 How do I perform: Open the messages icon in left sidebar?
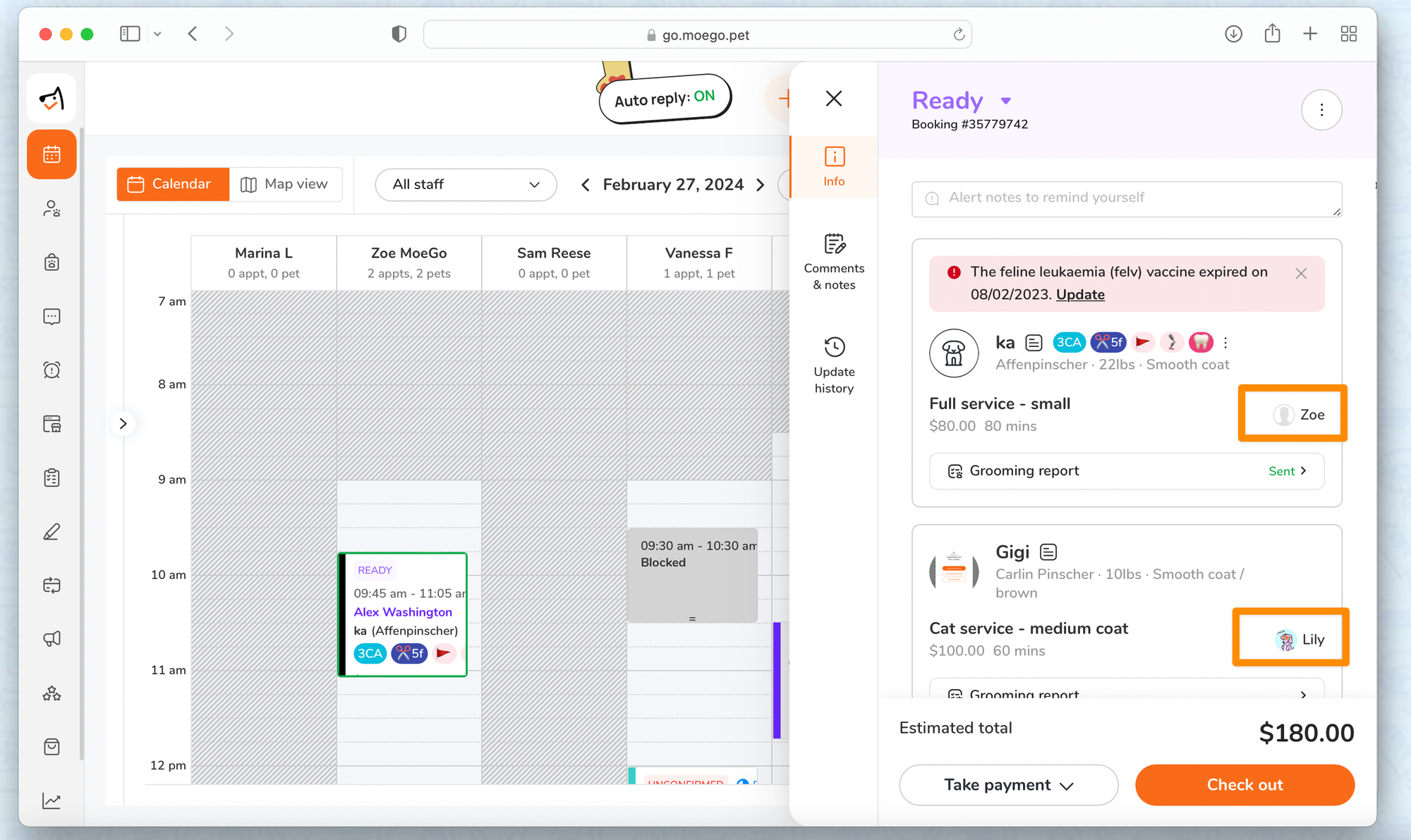coord(52,317)
